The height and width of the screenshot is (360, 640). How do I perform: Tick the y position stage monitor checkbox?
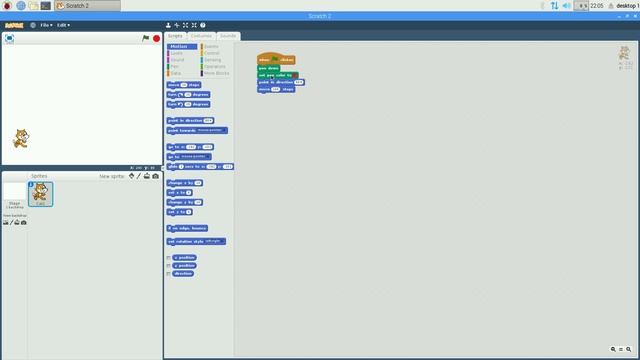point(169,266)
